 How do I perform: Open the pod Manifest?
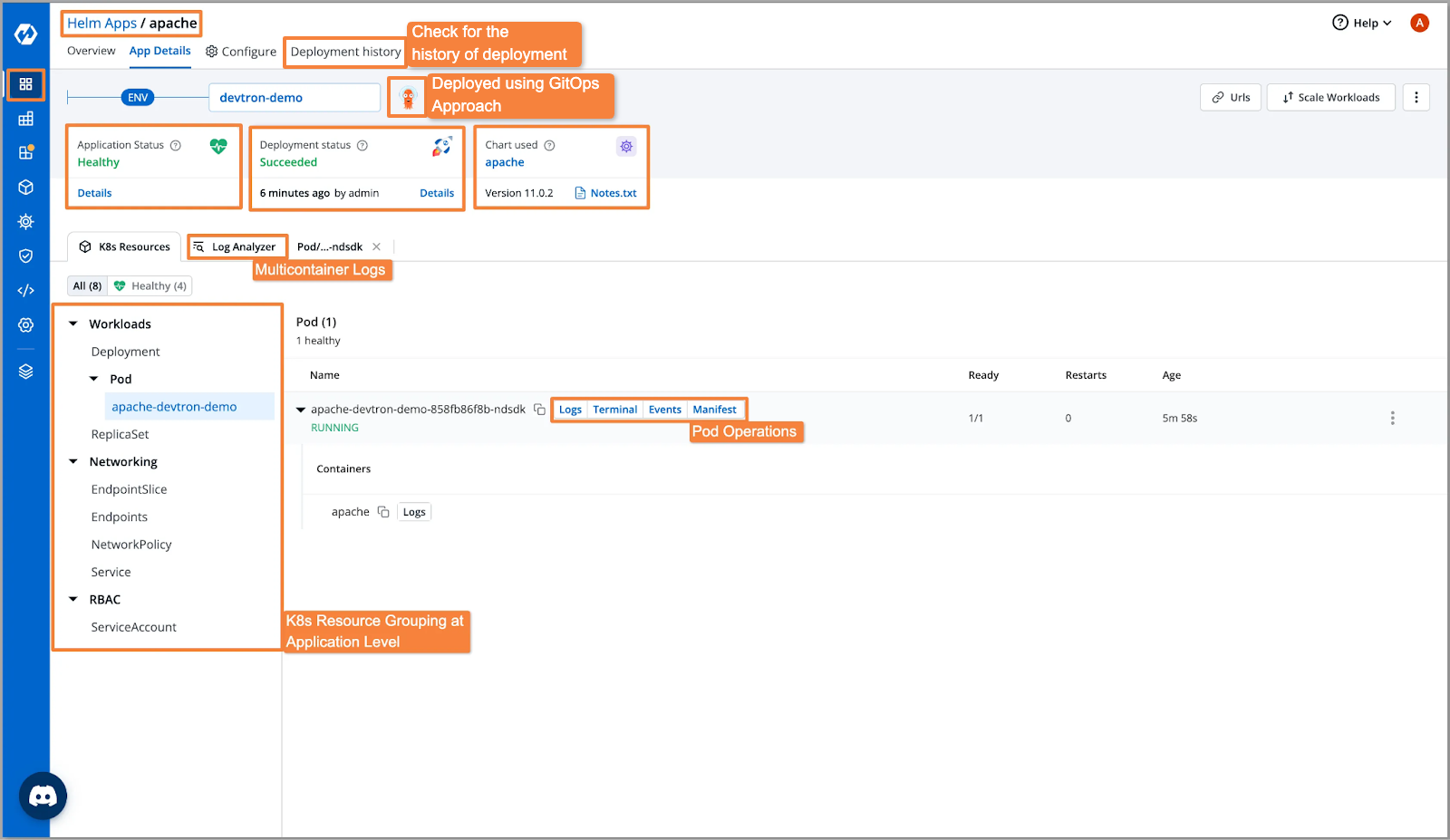(715, 410)
